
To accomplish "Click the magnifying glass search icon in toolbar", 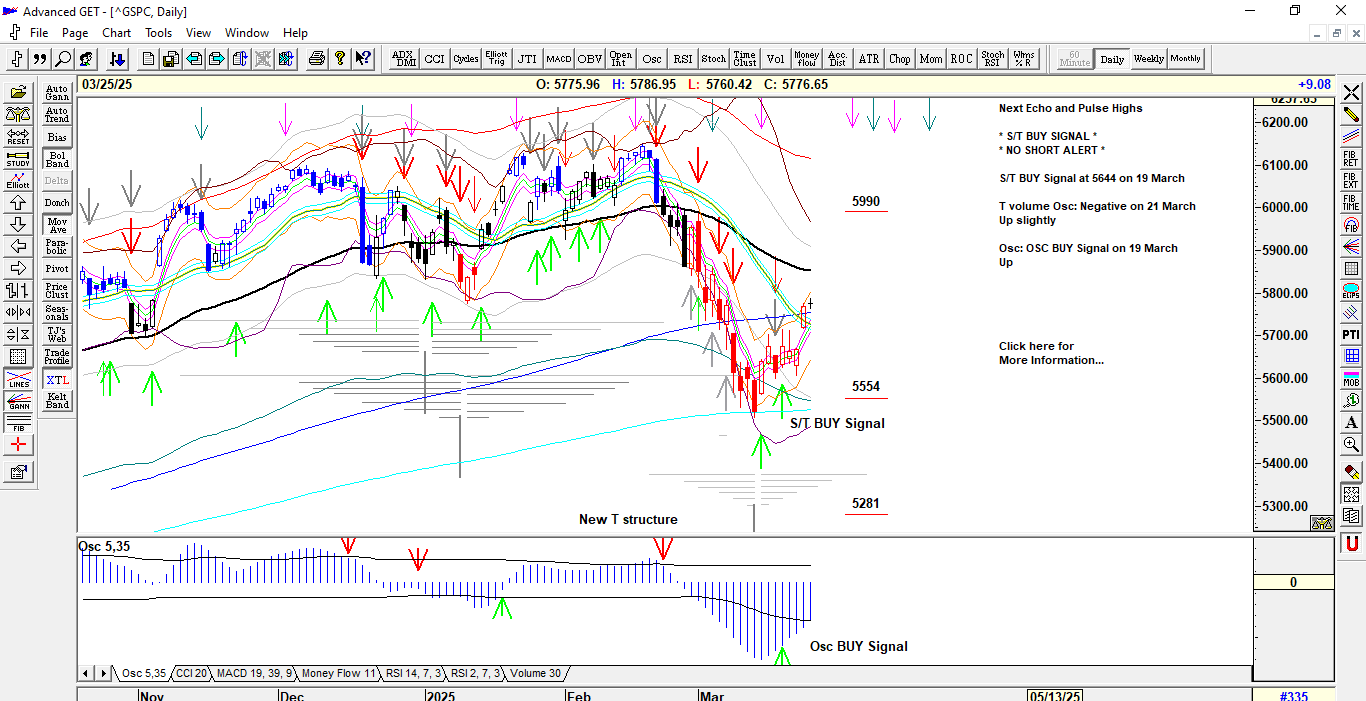I will [62, 59].
